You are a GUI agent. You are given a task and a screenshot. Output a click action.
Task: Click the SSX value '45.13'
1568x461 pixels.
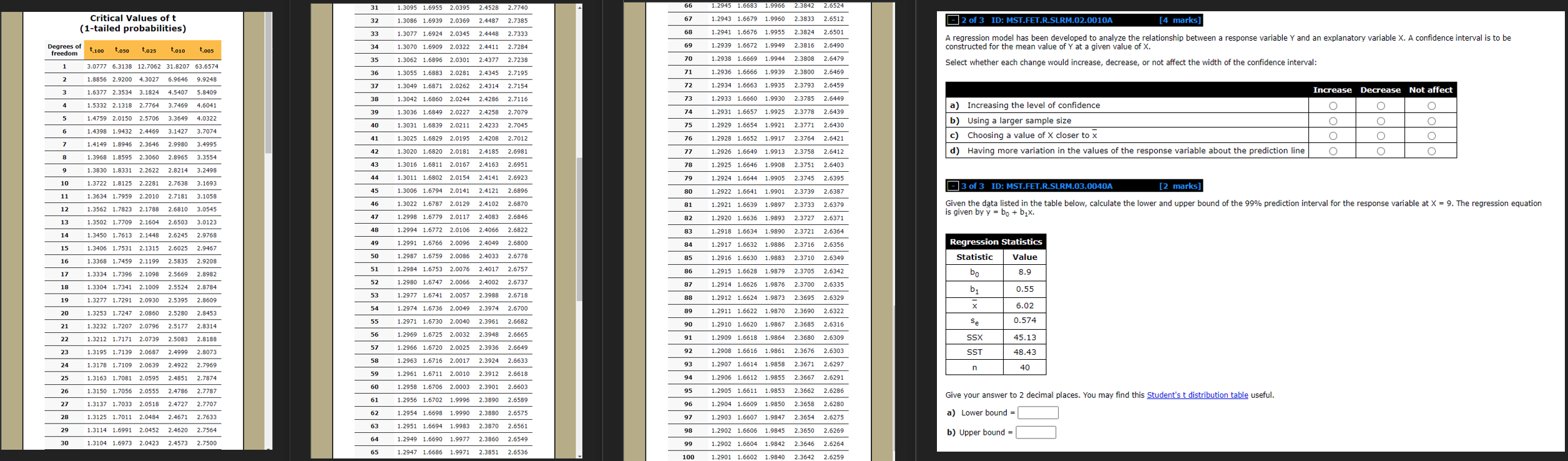(x=1024, y=337)
